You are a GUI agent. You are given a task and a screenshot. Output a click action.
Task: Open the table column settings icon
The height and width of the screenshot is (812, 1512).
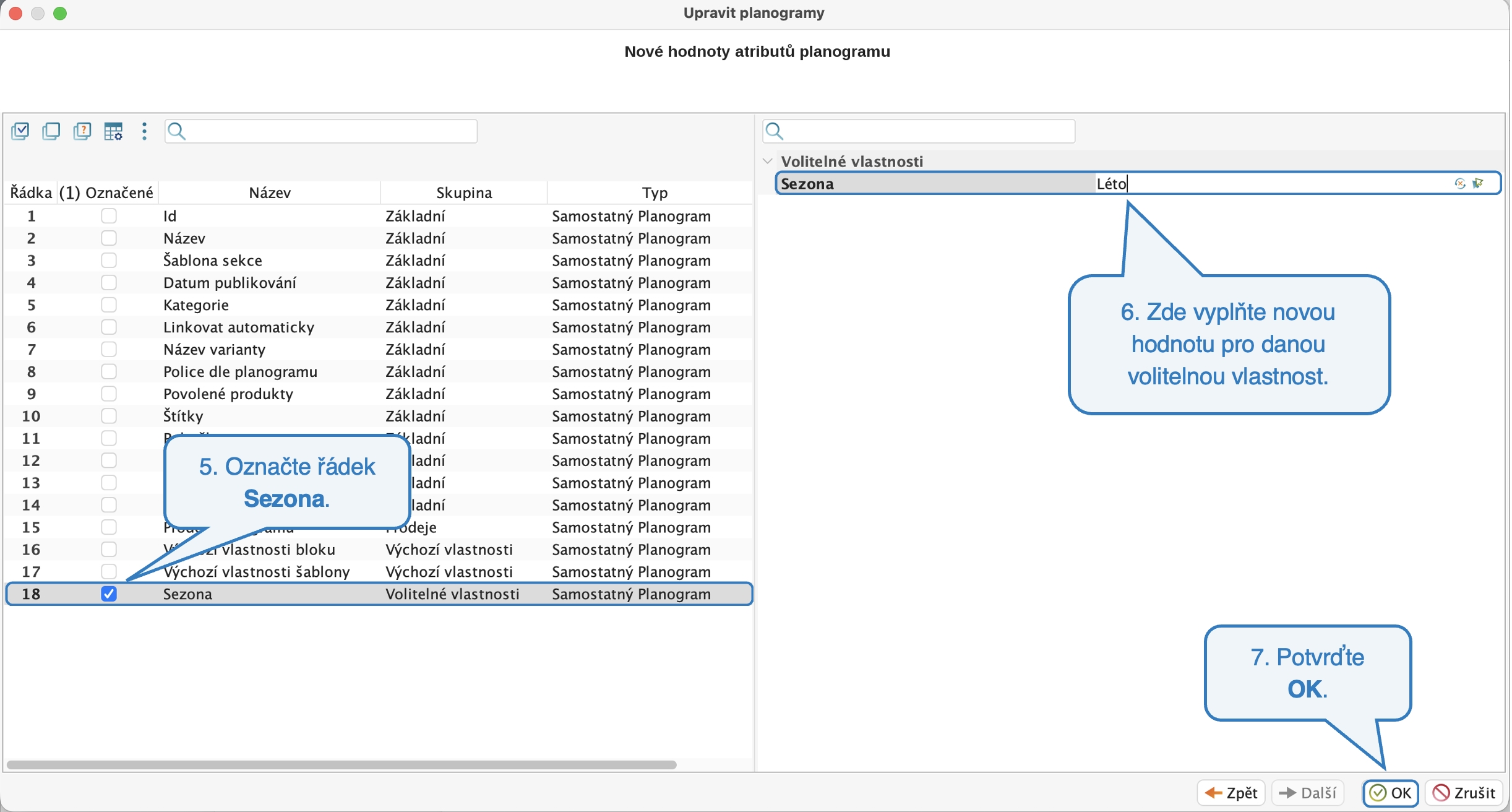click(113, 131)
